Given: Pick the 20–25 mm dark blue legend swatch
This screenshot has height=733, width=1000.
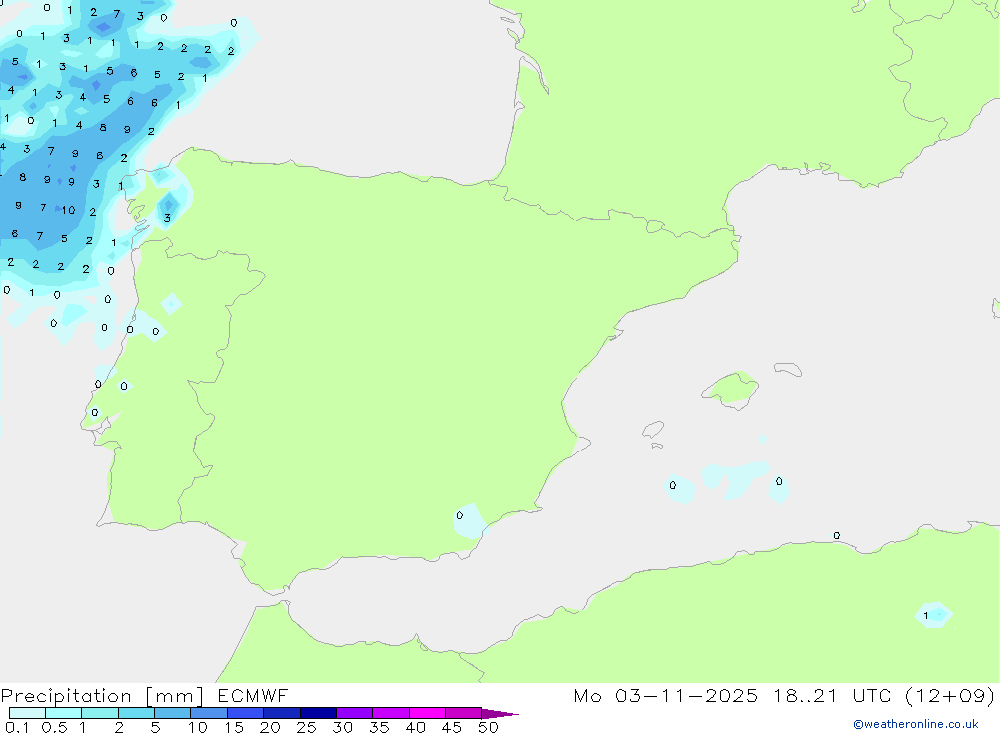Looking at the screenshot, I should tap(282, 713).
